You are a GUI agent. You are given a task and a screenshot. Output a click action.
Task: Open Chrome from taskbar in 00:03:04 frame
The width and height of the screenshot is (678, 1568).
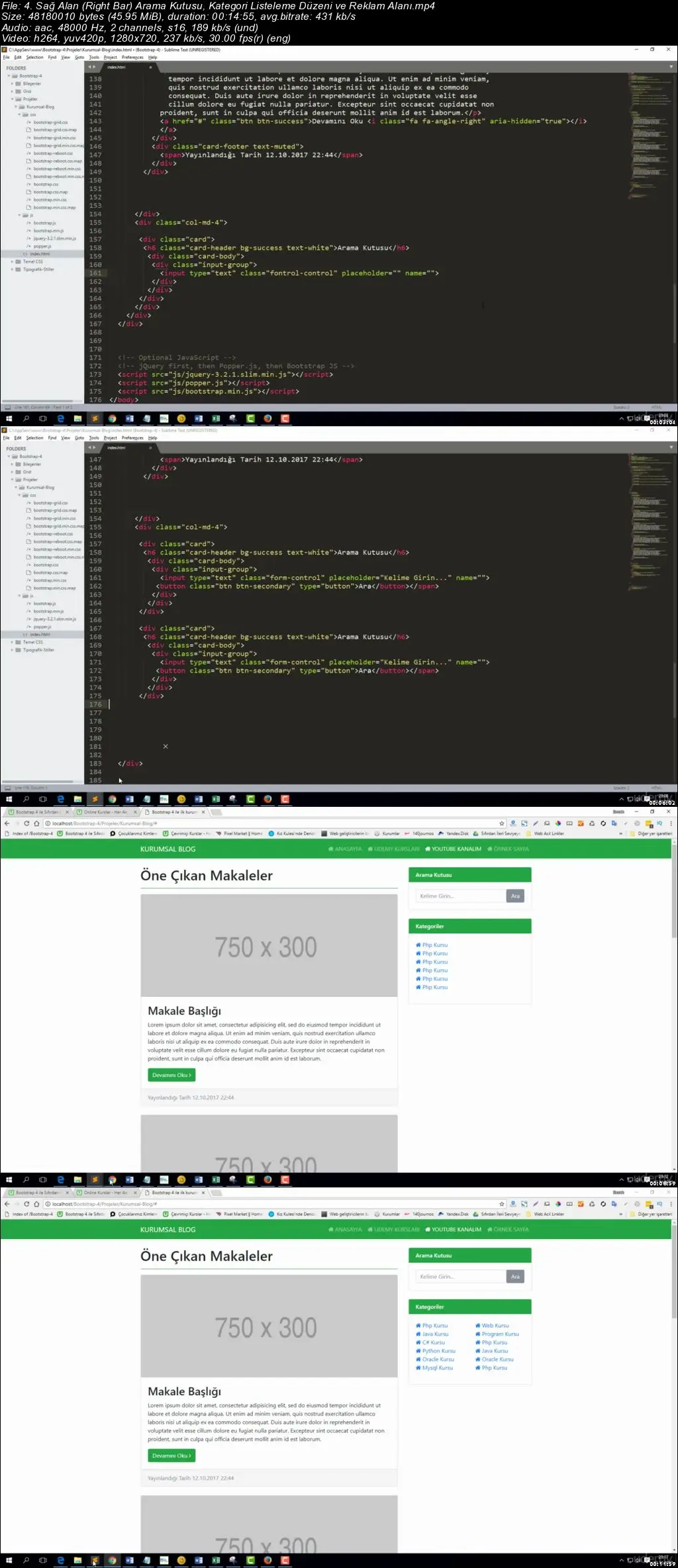(x=112, y=418)
